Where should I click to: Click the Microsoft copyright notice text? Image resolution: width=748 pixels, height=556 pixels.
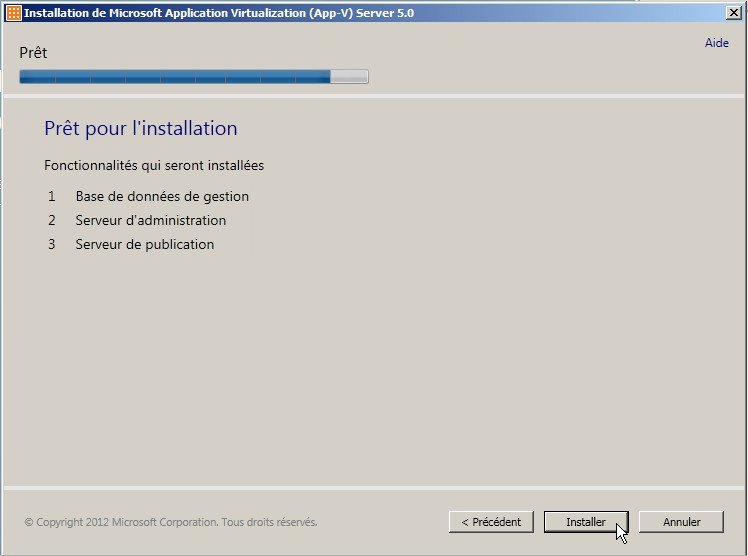(x=171, y=522)
